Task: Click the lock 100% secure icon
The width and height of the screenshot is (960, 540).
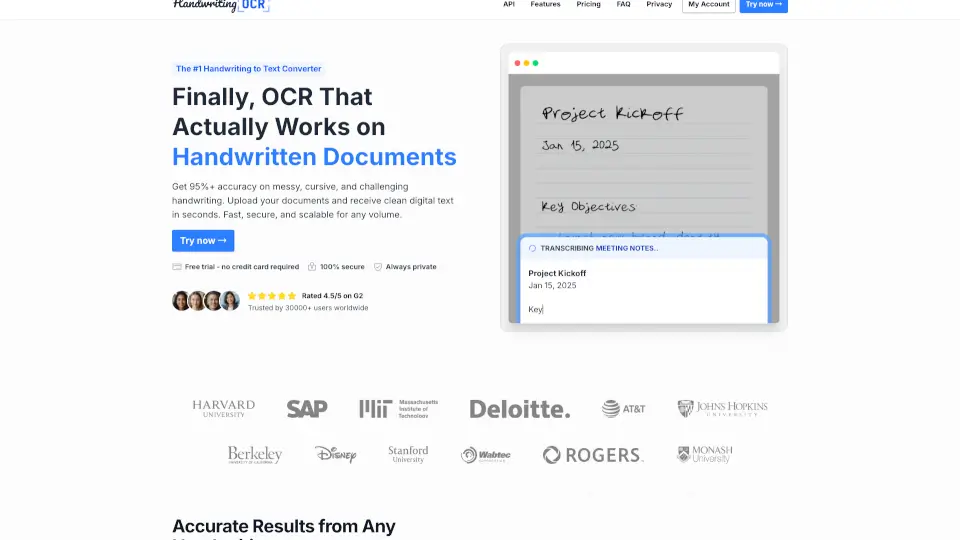Action: [312, 267]
